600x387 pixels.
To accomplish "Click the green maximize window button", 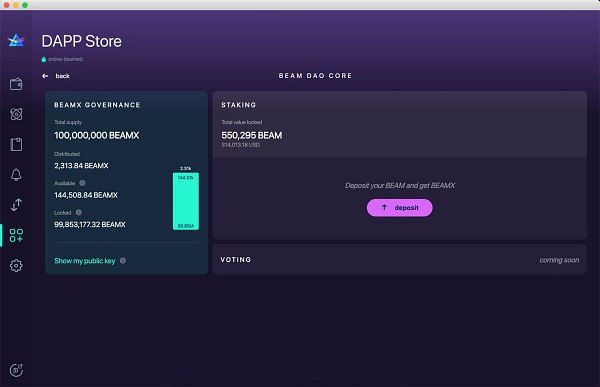I will tap(25, 5).
